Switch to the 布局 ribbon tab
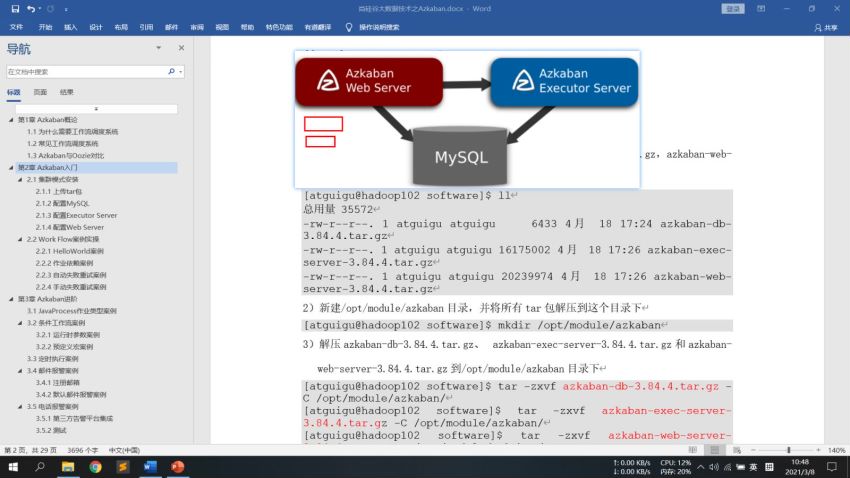Viewport: 850px width, 478px height. pos(121,27)
